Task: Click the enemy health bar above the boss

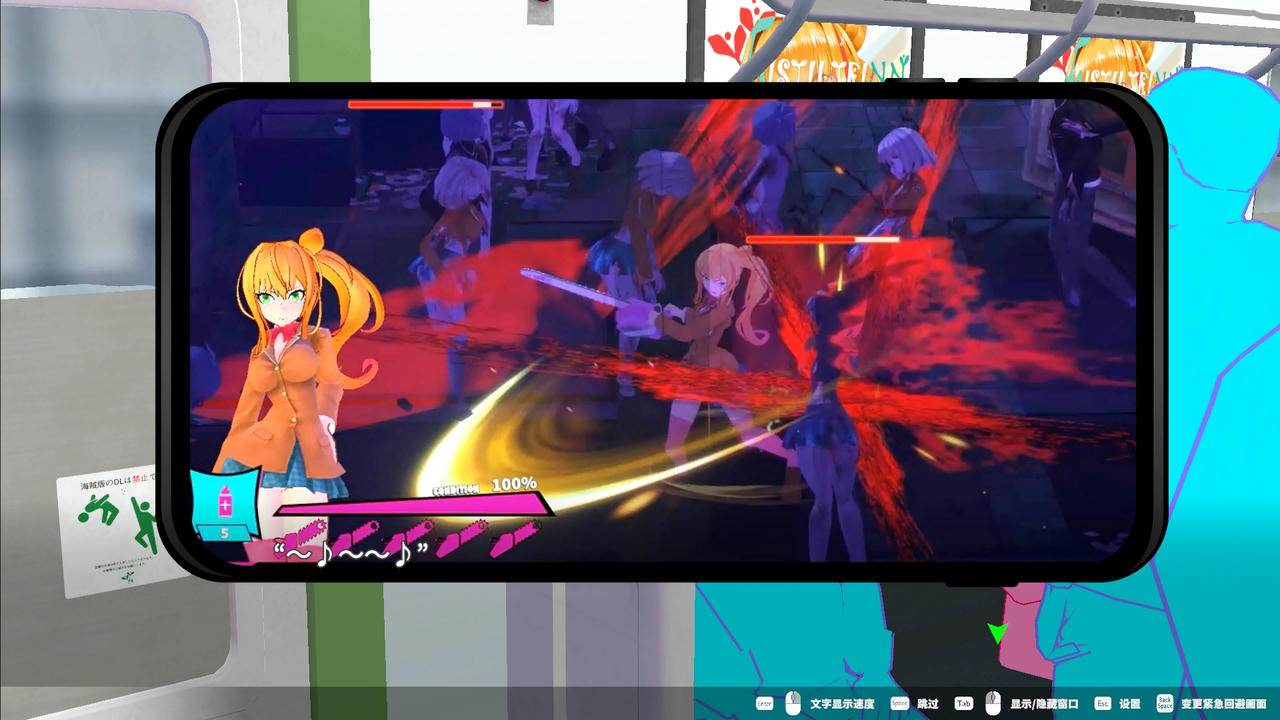Action: coord(825,240)
